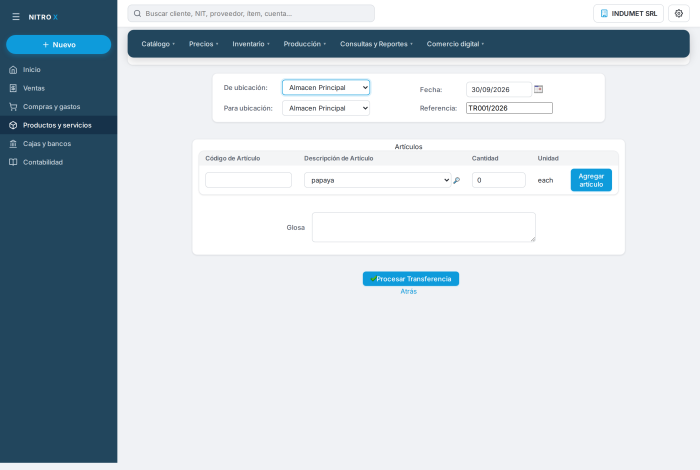
Task: Click Agregar artículo button
Action: coord(591,180)
